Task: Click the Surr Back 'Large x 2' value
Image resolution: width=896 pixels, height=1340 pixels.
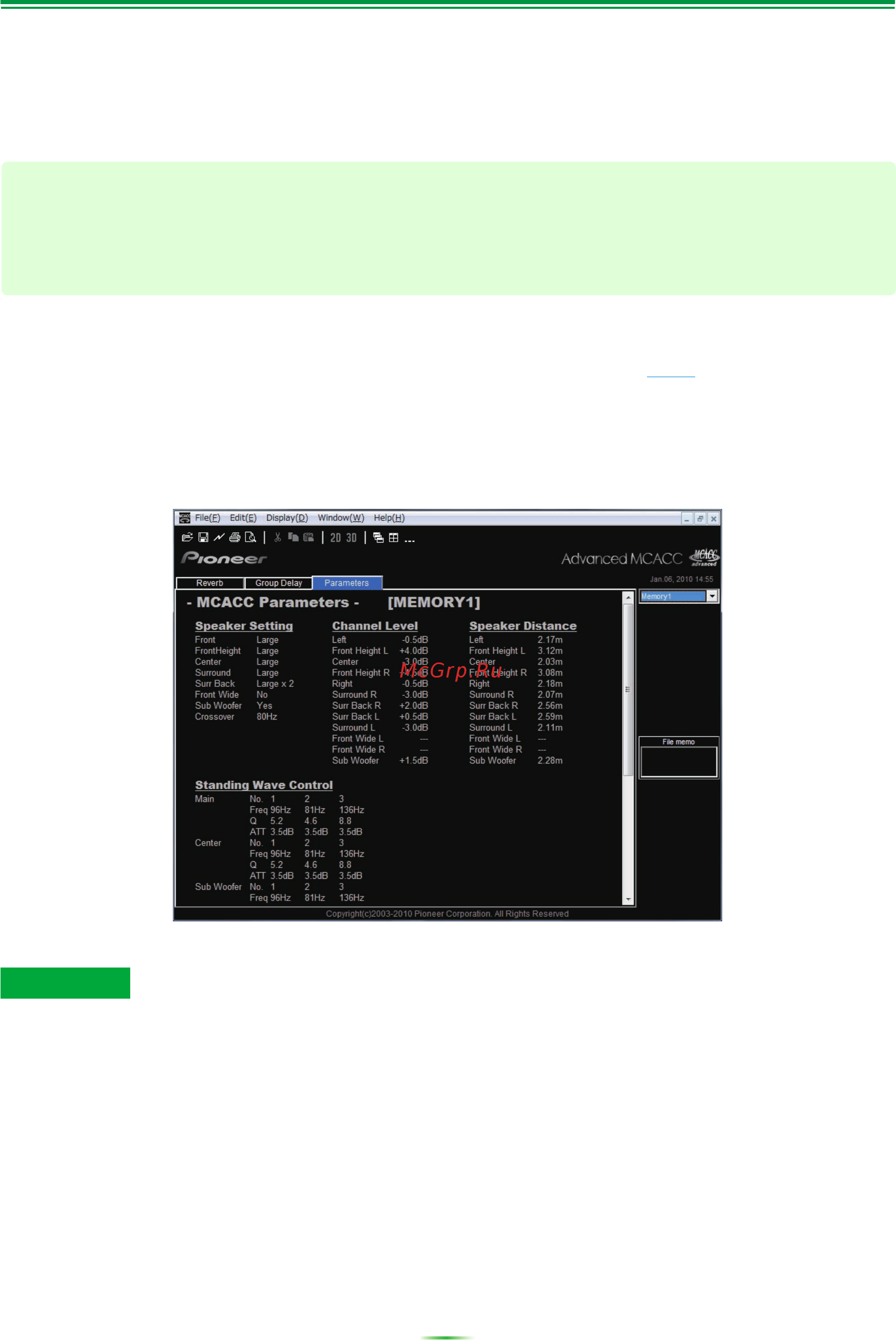Action: 275,683
